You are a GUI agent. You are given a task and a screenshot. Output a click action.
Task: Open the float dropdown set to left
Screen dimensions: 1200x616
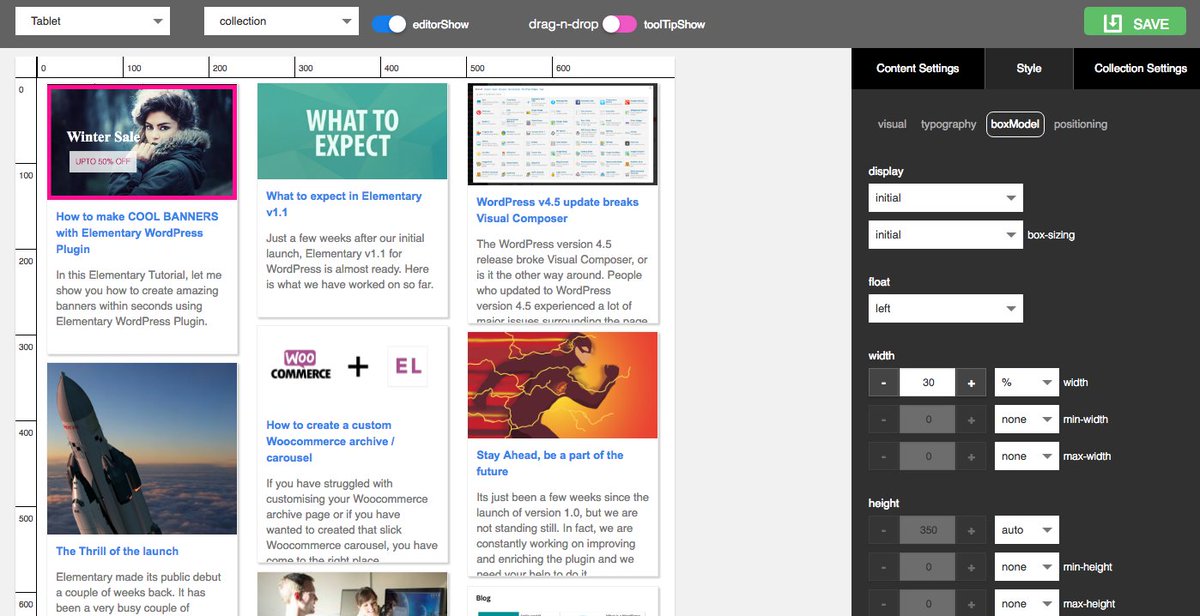click(x=946, y=308)
